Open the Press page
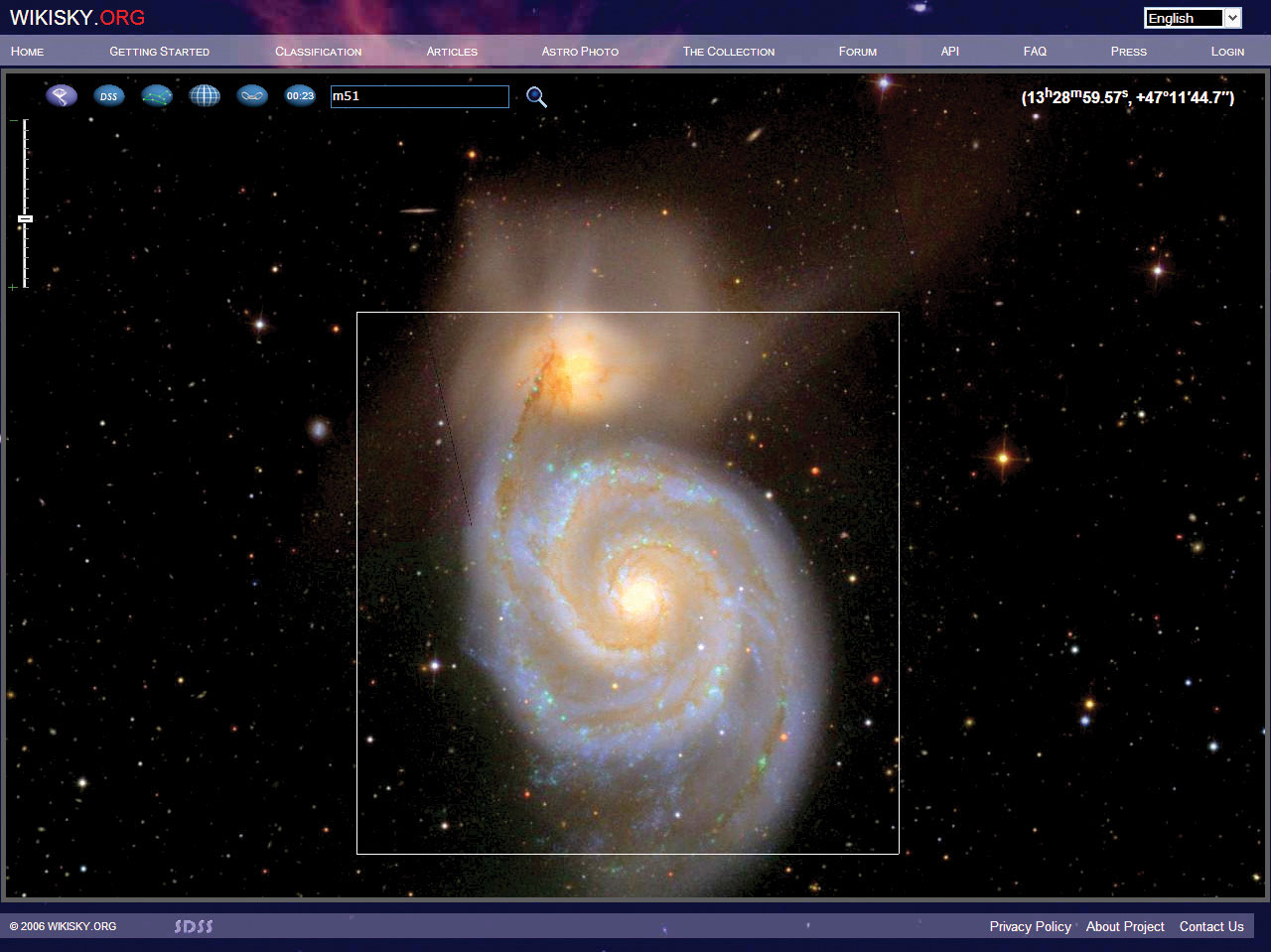Screen dimensions: 1271x952 pyautogui.click(x=1128, y=51)
